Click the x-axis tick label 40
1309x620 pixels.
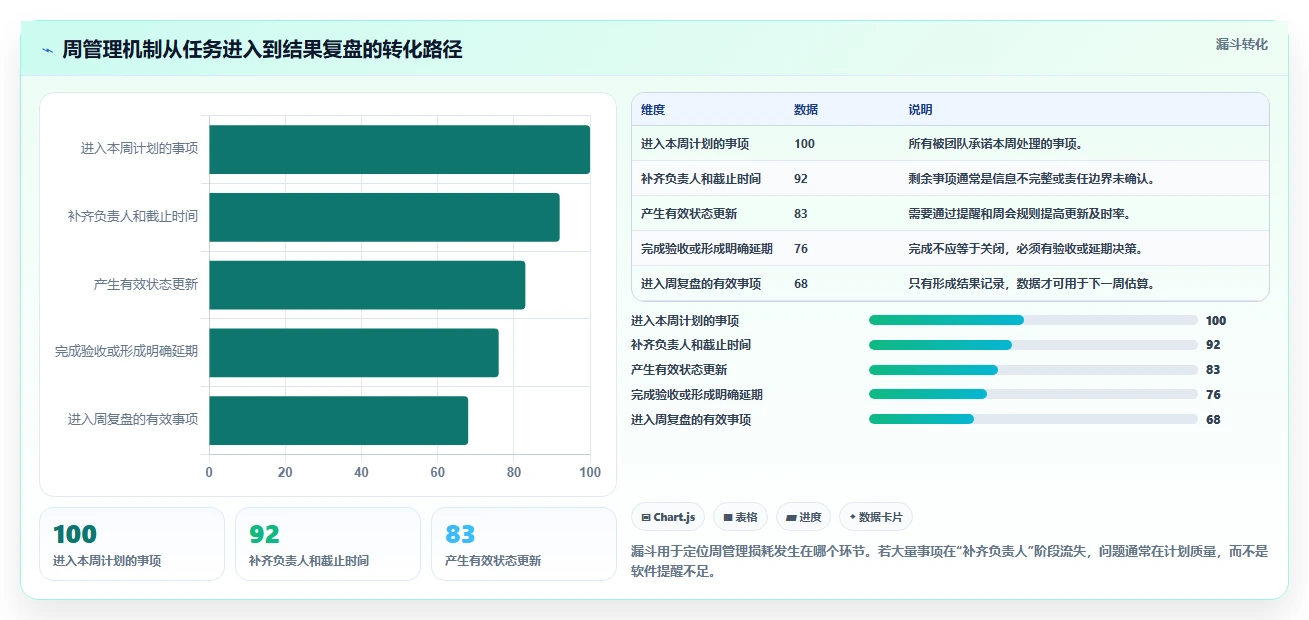(361, 472)
